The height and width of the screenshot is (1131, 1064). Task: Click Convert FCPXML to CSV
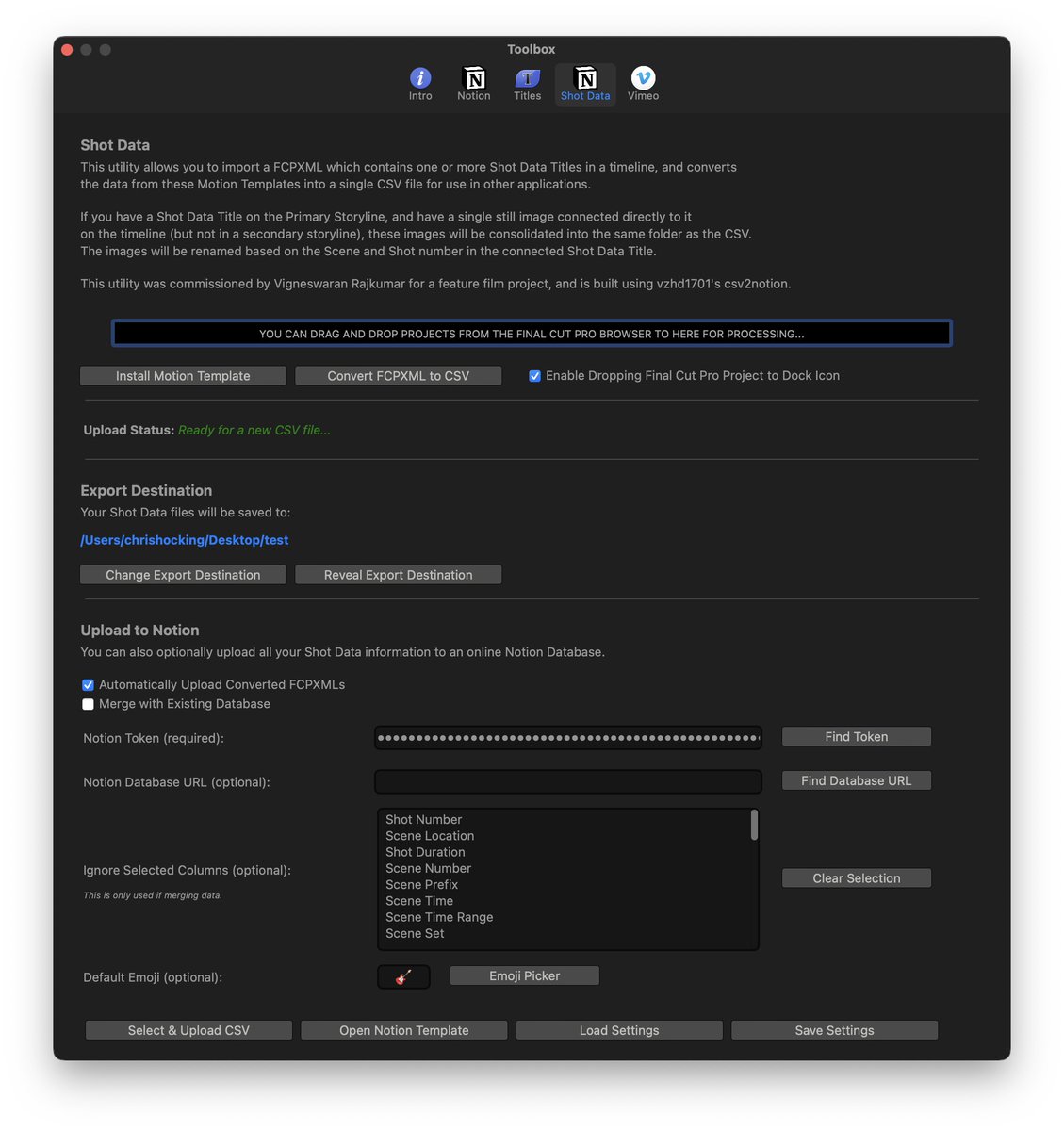click(398, 376)
